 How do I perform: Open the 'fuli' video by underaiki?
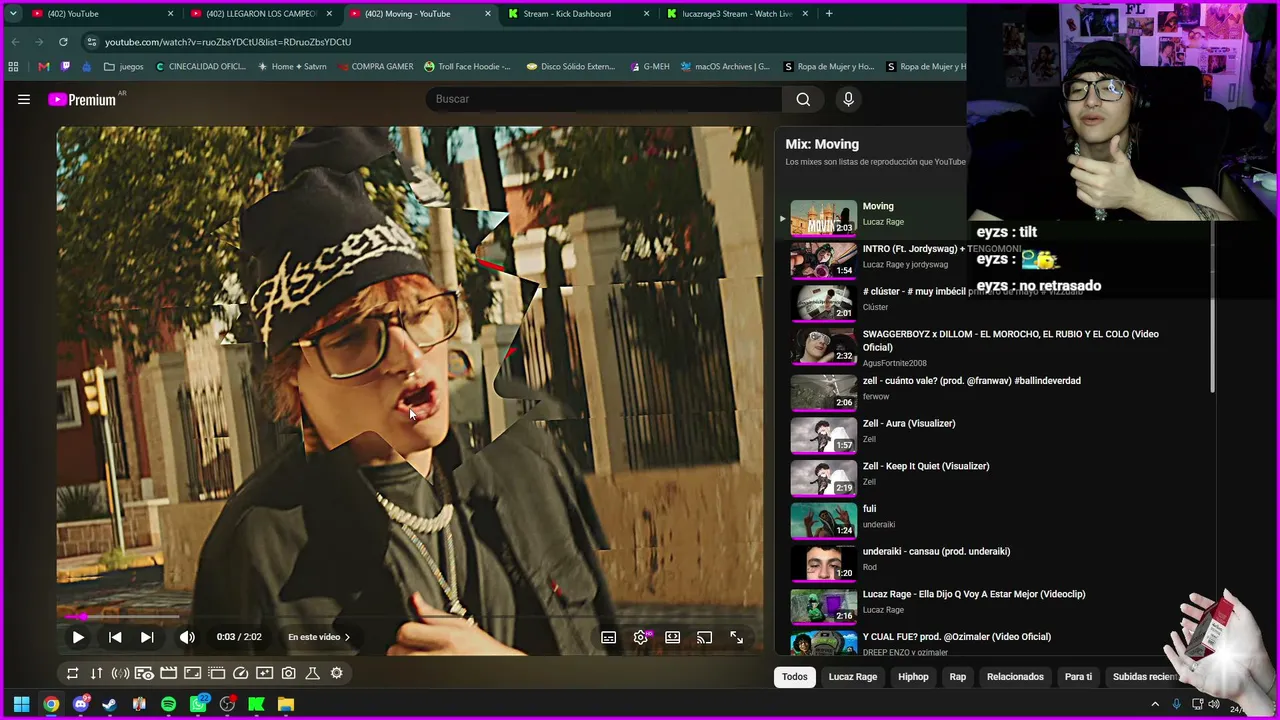click(869, 509)
